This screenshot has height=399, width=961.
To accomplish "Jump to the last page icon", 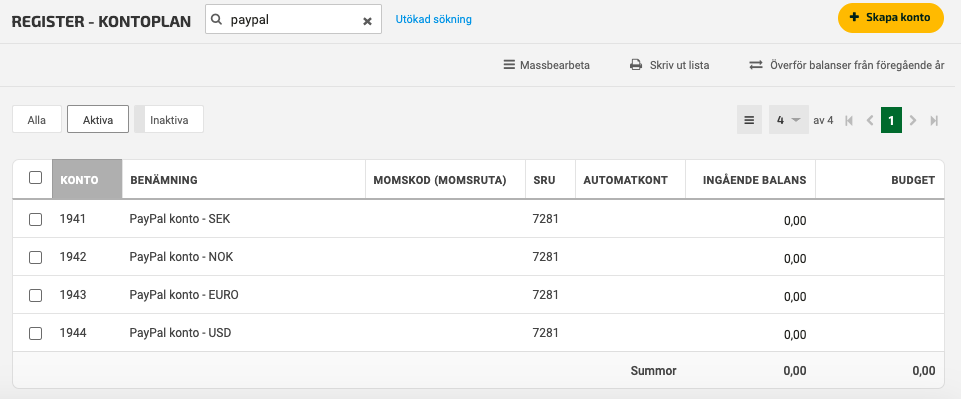I will tap(934, 121).
